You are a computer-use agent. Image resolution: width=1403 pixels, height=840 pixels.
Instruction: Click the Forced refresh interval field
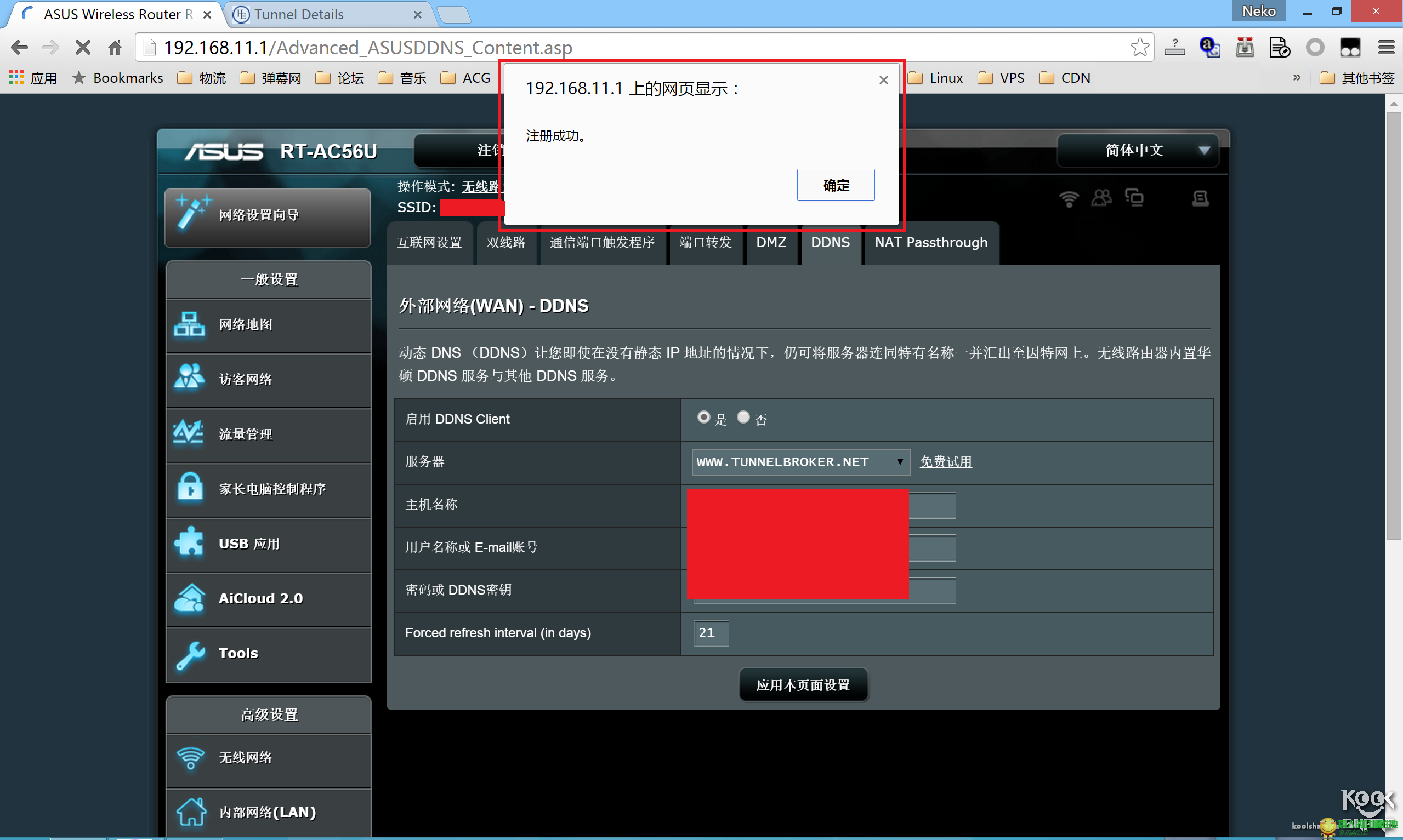tap(711, 633)
